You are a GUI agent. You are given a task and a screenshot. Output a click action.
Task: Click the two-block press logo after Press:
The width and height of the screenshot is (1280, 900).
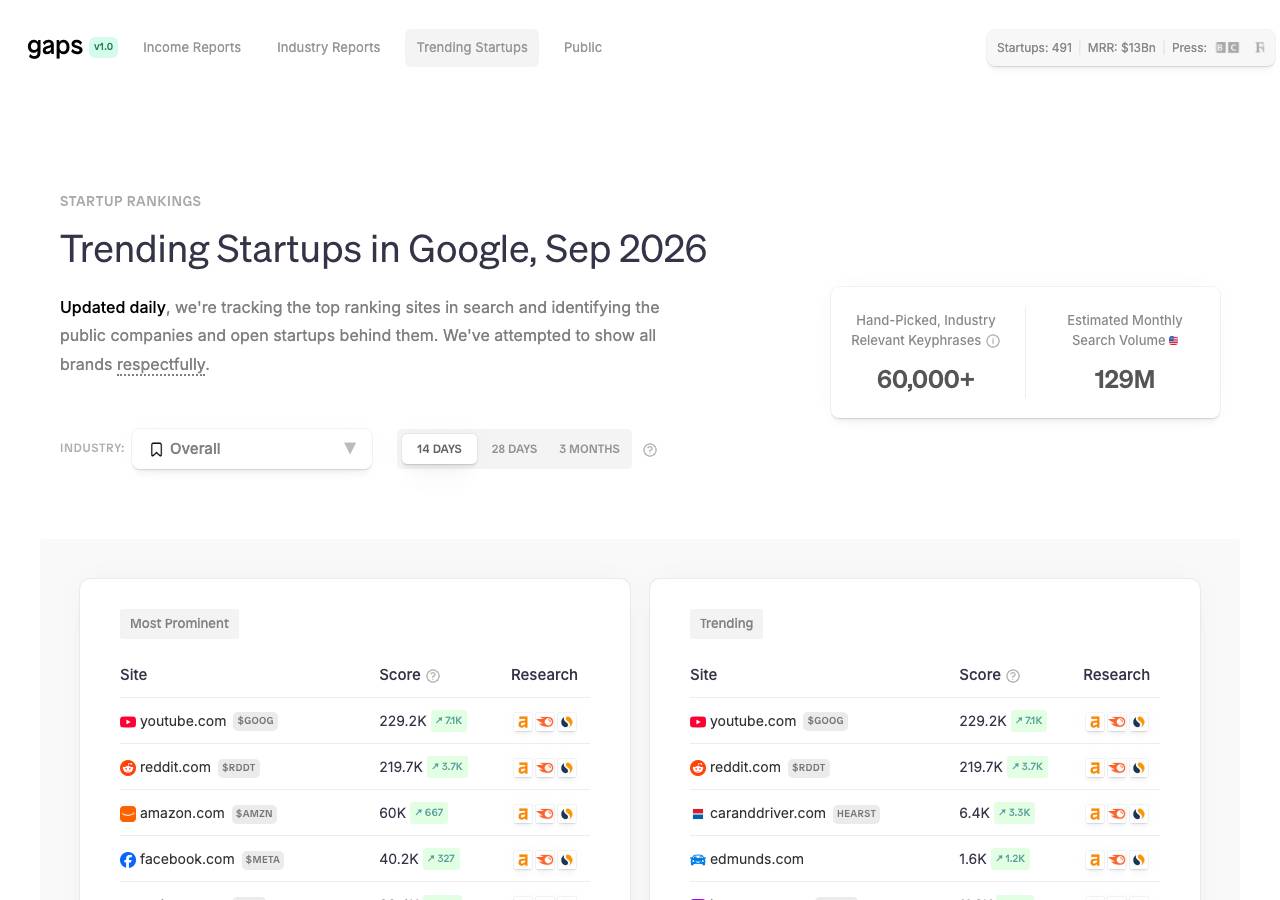(x=1227, y=47)
